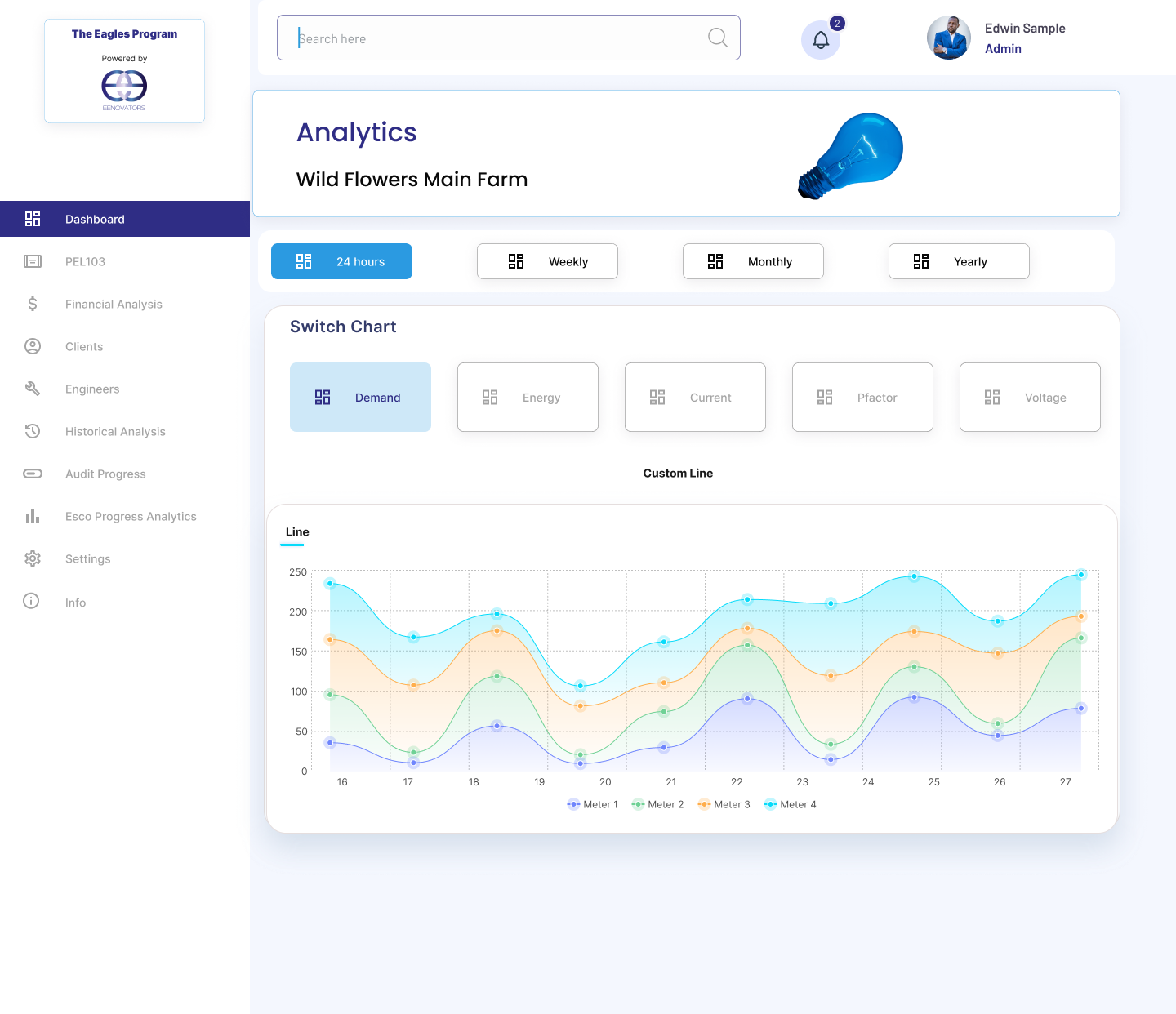
Task: Select the Demand chart type
Action: (x=360, y=397)
